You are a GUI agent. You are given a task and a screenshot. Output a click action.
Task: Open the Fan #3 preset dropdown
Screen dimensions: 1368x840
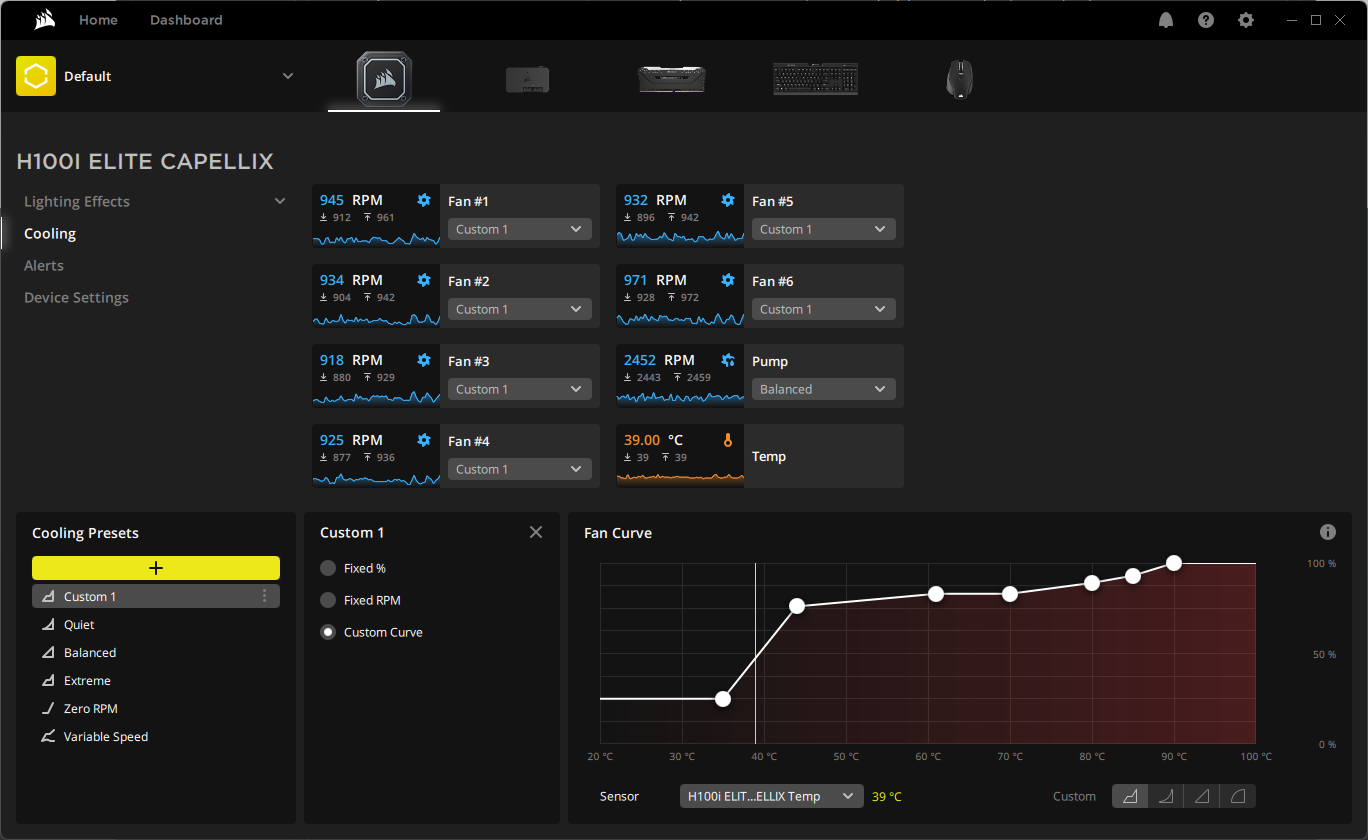point(520,389)
